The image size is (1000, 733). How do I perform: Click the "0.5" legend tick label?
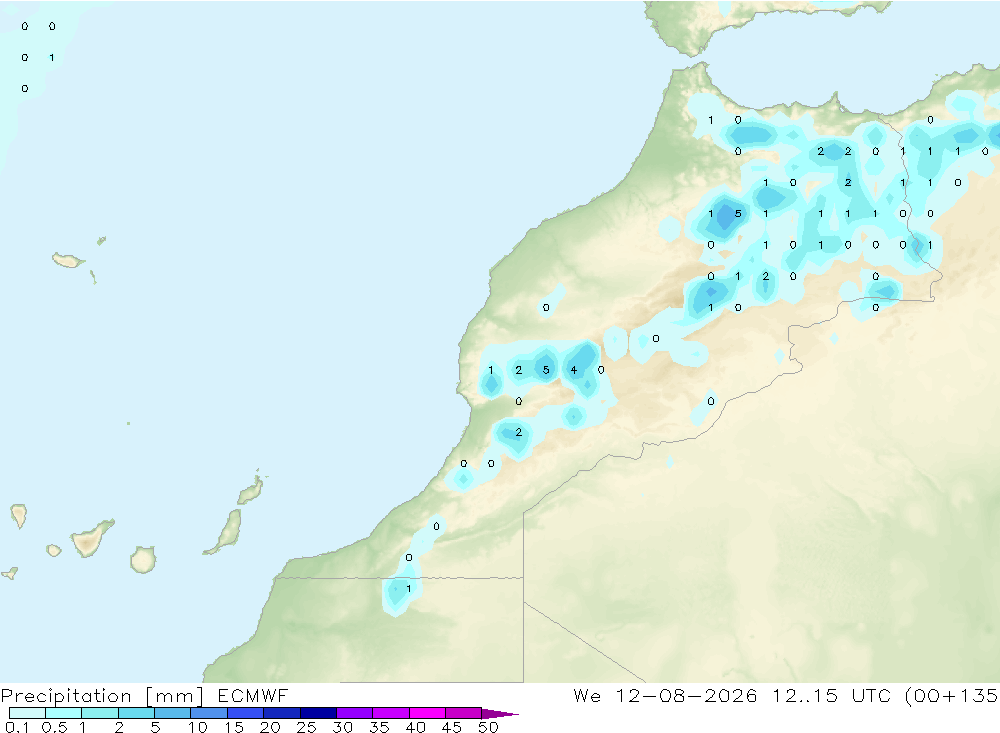coord(54,727)
